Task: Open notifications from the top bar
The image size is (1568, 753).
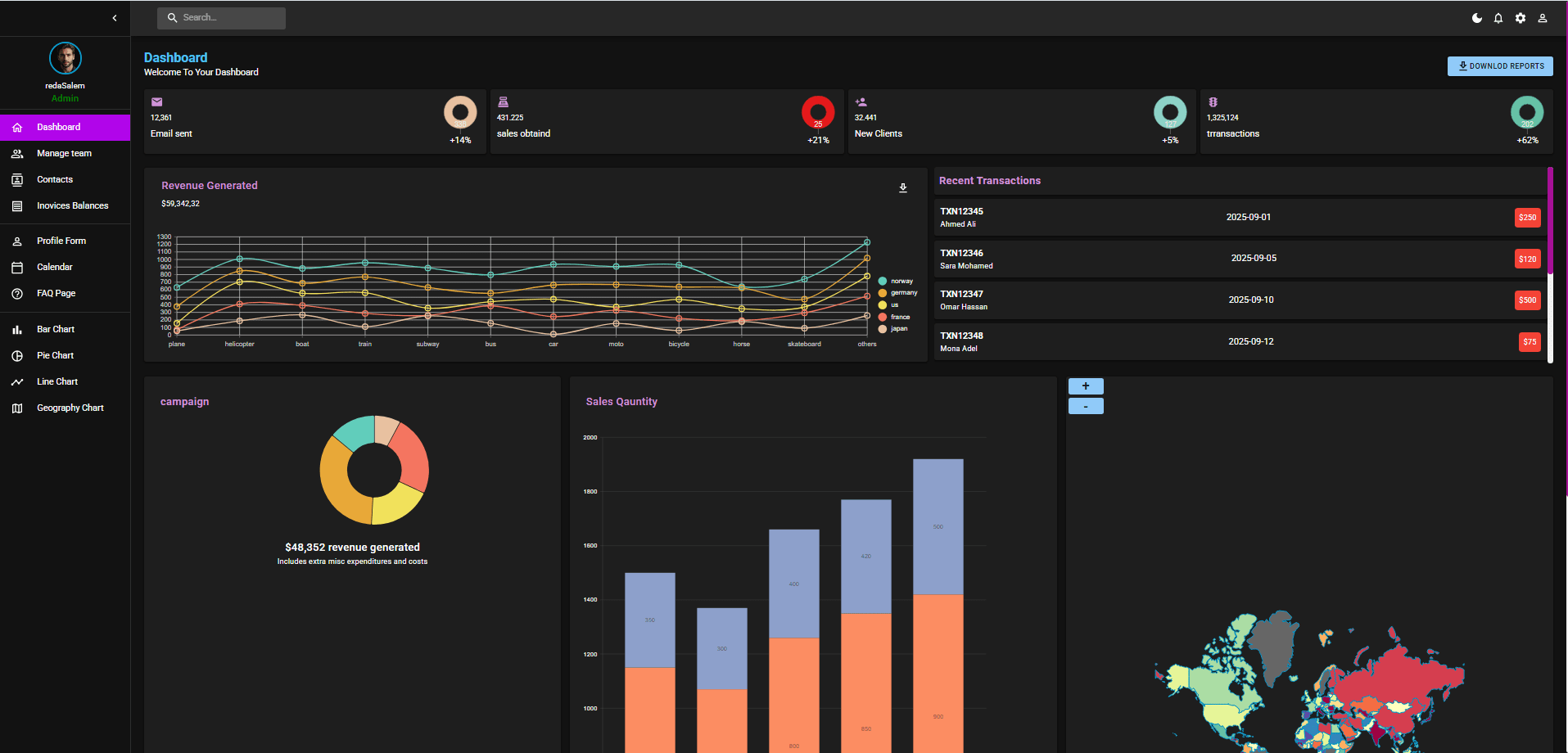Action: tap(1498, 17)
